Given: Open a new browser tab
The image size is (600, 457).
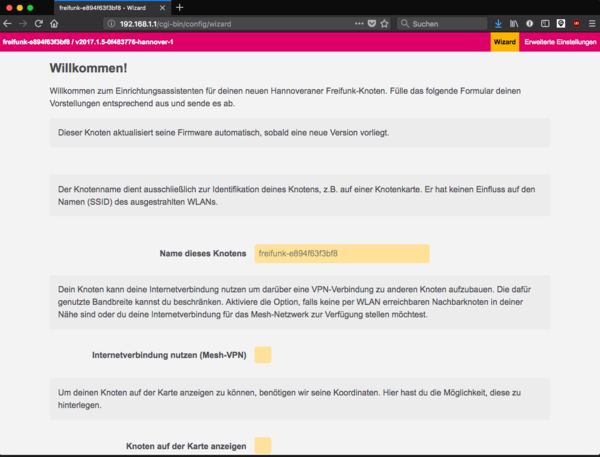Looking at the screenshot, I should coord(180,6).
